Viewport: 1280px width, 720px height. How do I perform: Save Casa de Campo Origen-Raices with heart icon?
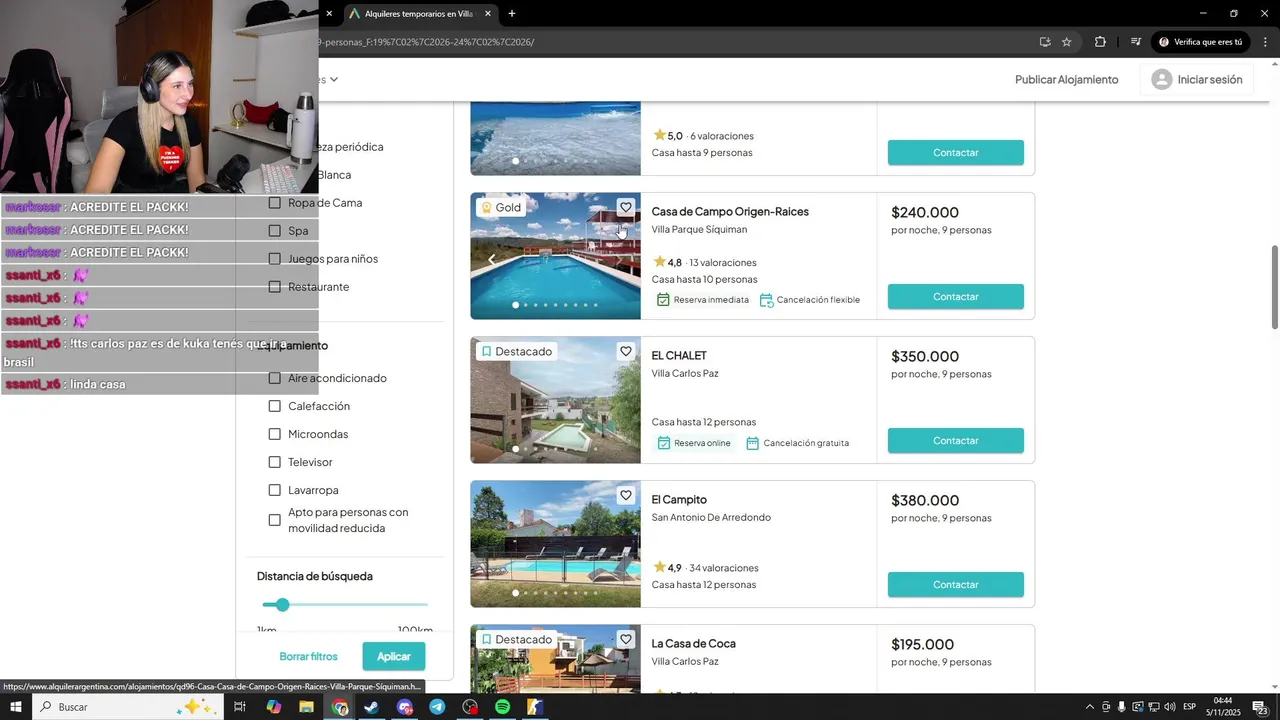click(x=625, y=208)
